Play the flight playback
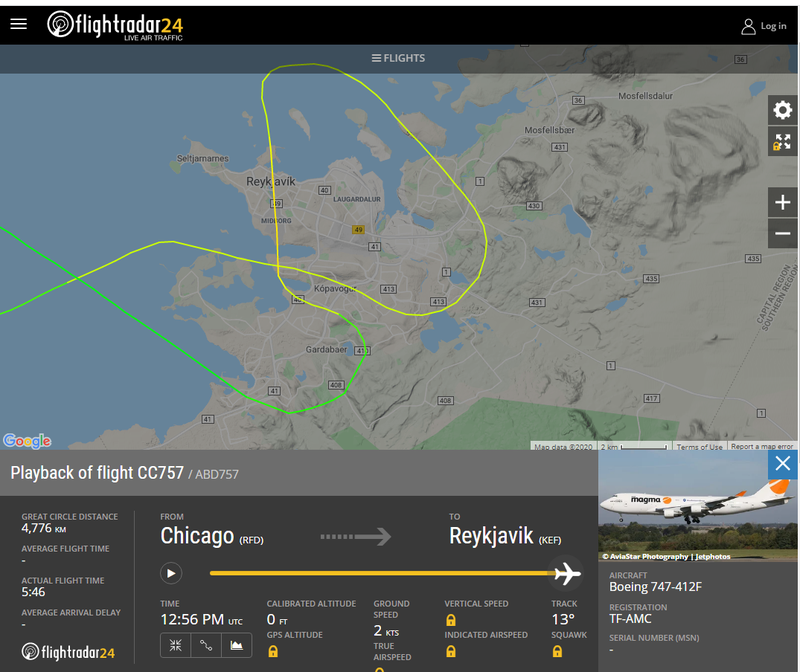 [x=171, y=573]
